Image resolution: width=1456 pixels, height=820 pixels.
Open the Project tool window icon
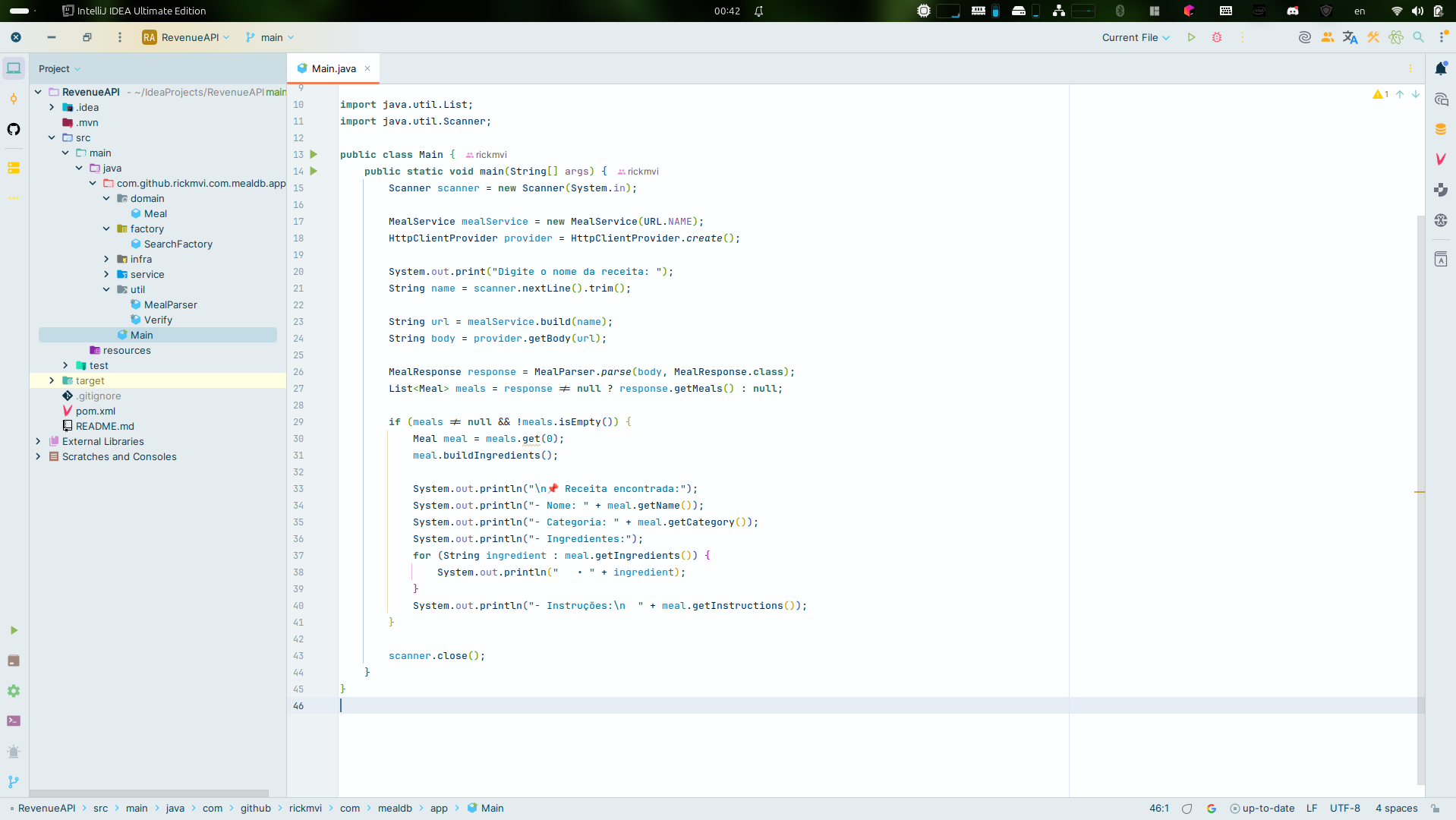pyautogui.click(x=14, y=68)
